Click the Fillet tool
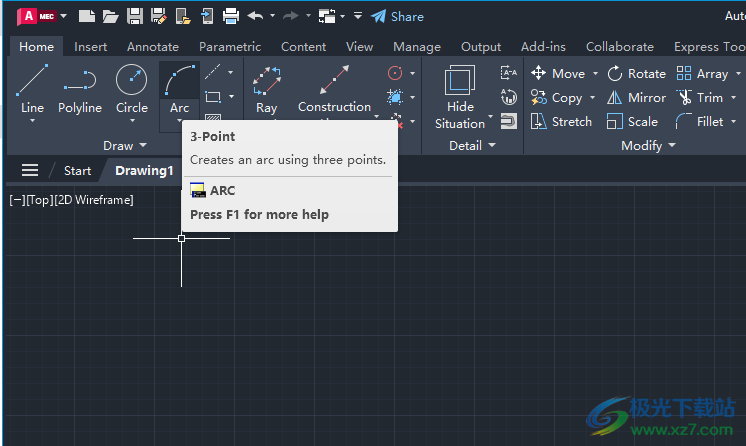 pos(699,122)
